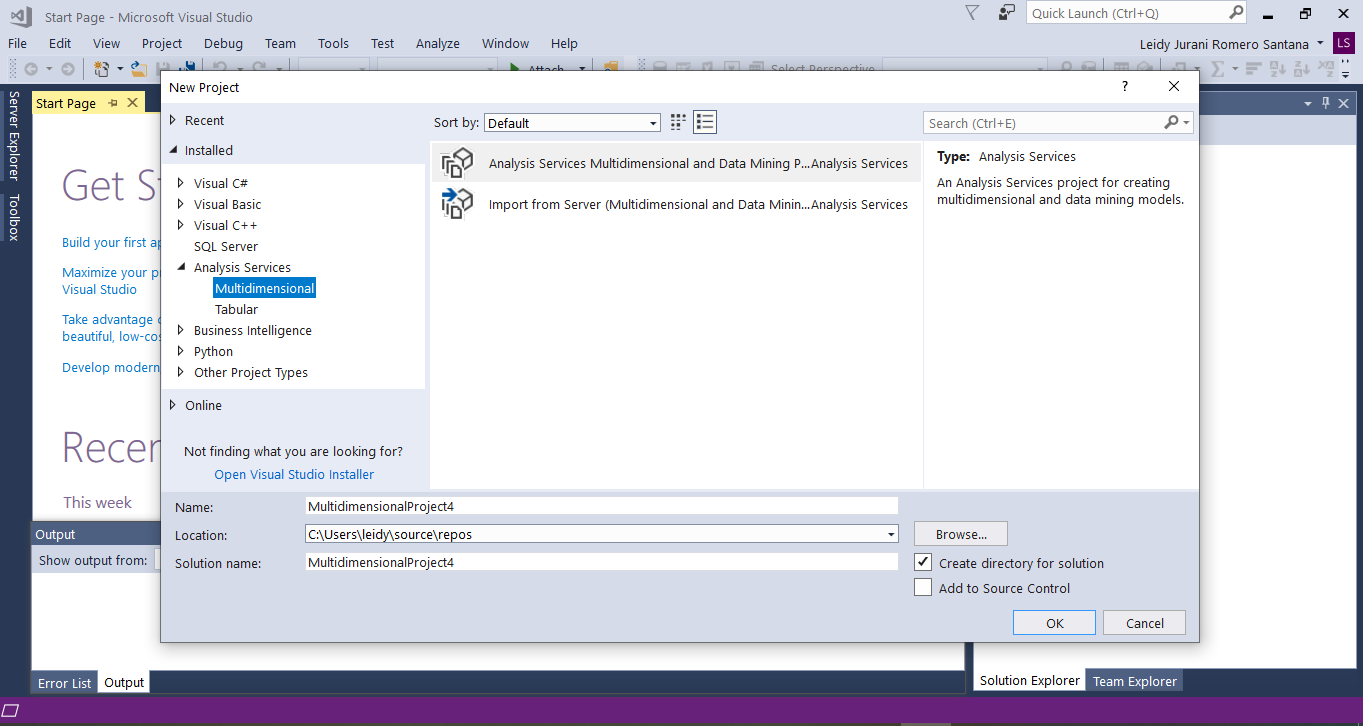Switch template view to small icons
Image resolution: width=1363 pixels, height=726 pixels.
pos(678,123)
